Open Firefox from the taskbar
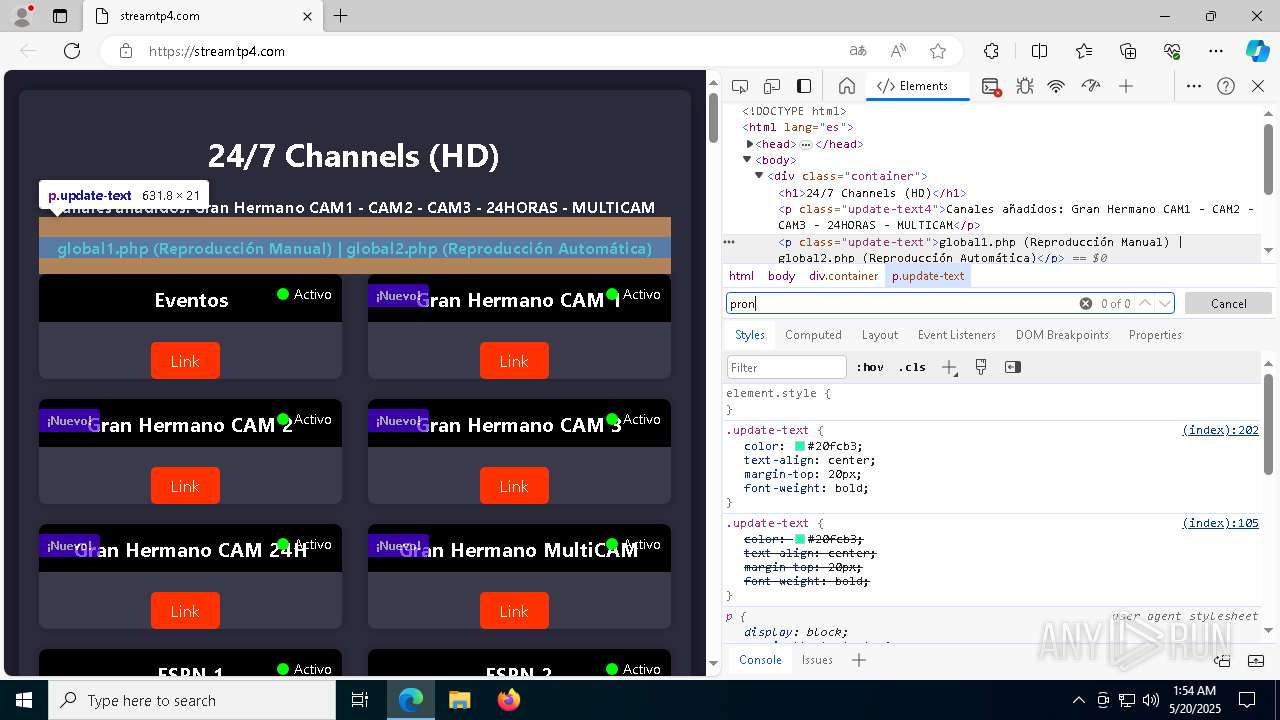Screen dimensions: 1280x720 point(509,700)
